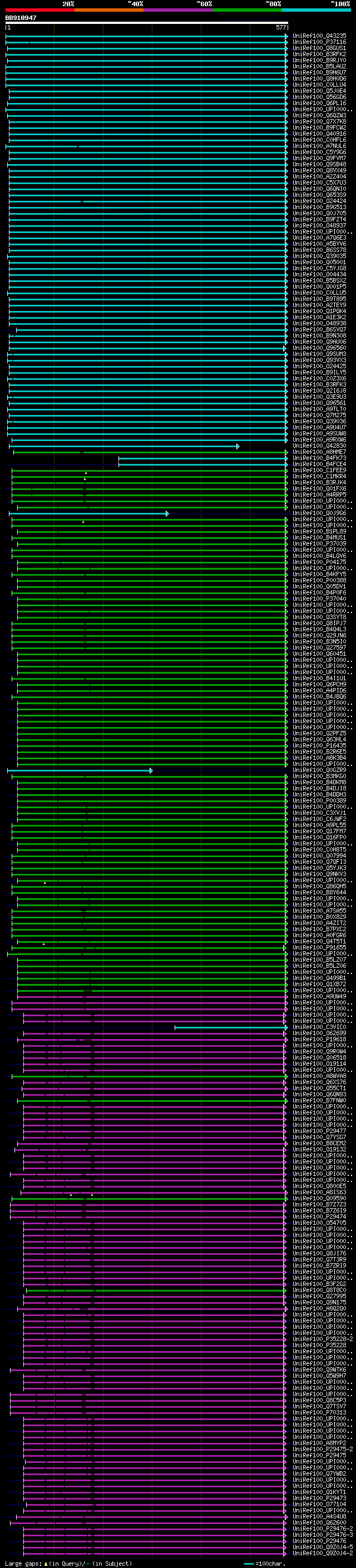
Task: Click hit UniRef100_Q01FX6
Action: [x=319, y=489]
